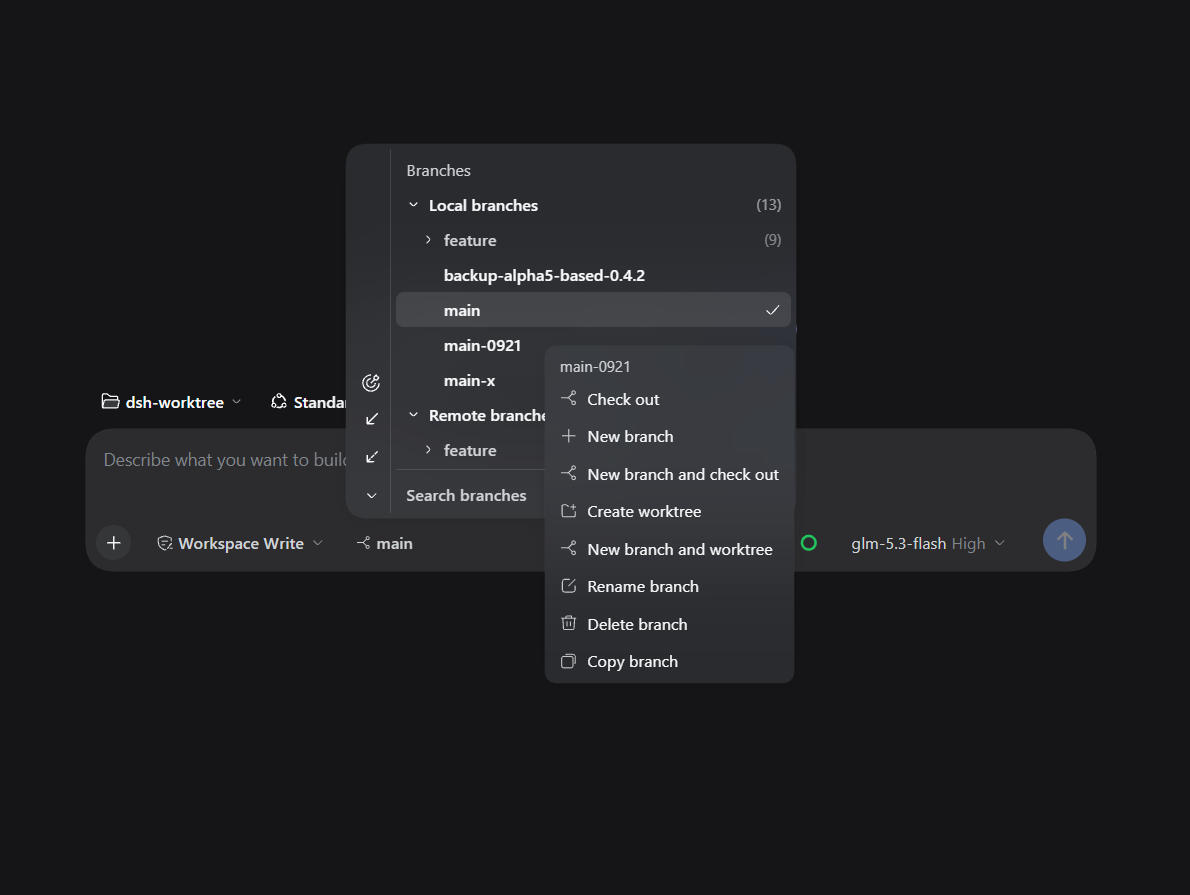
Task: Choose Delete branch menu entry
Action: (x=669, y=624)
